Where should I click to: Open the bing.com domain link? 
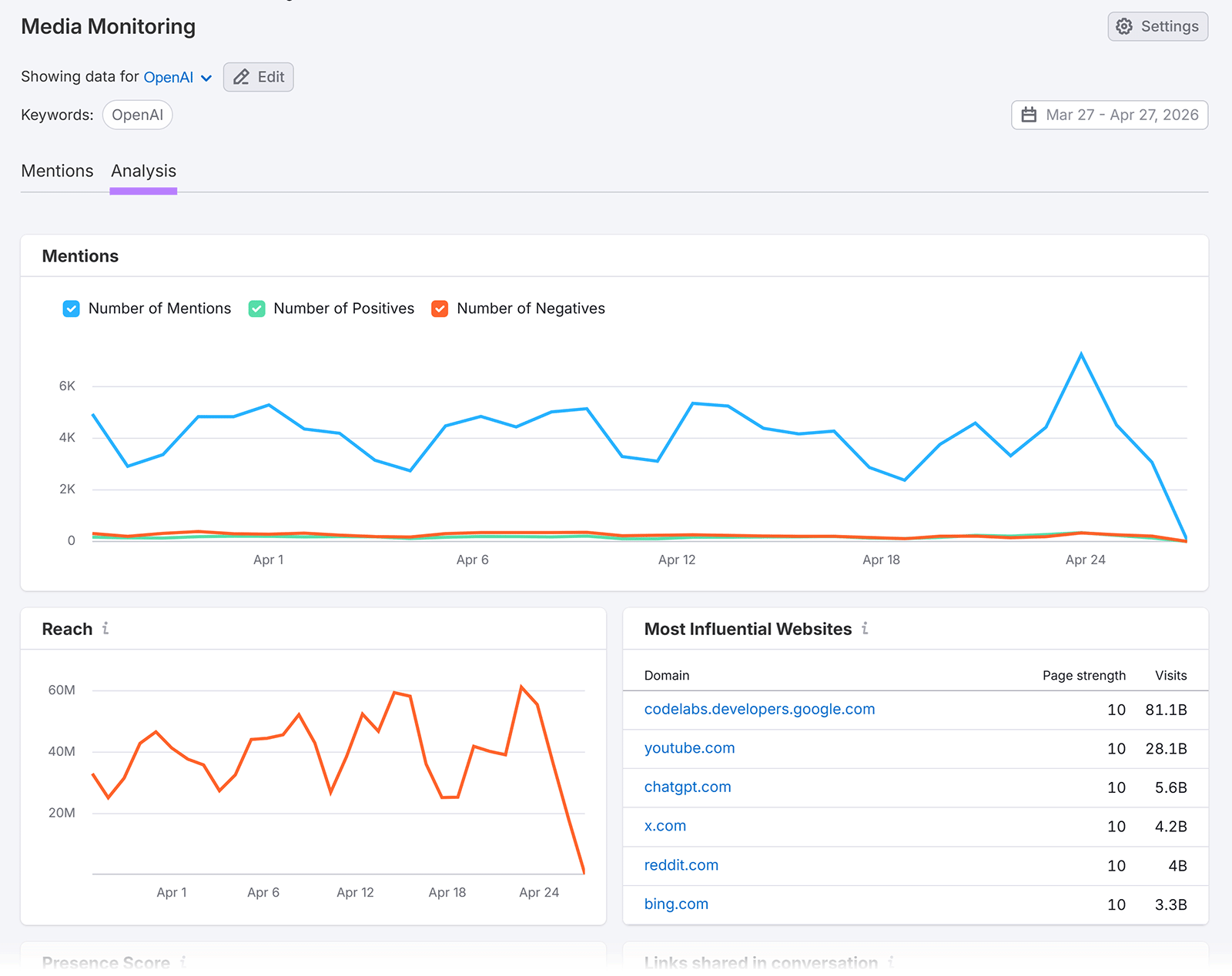[676, 904]
